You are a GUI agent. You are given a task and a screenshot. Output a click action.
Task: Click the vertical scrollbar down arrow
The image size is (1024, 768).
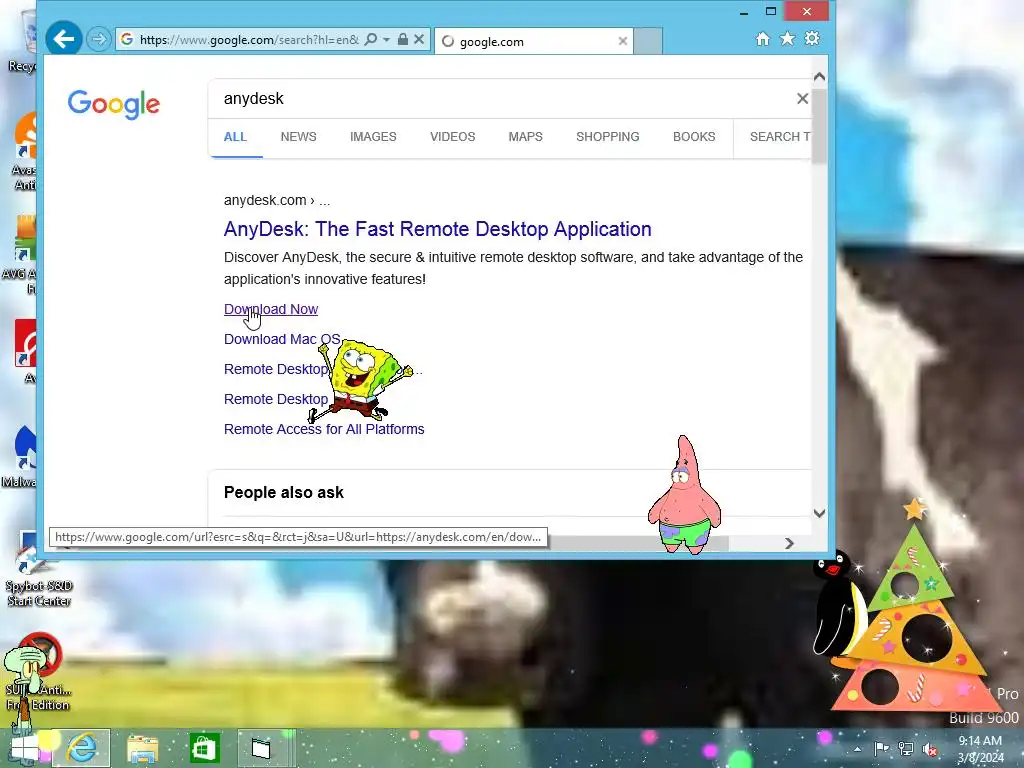820,513
